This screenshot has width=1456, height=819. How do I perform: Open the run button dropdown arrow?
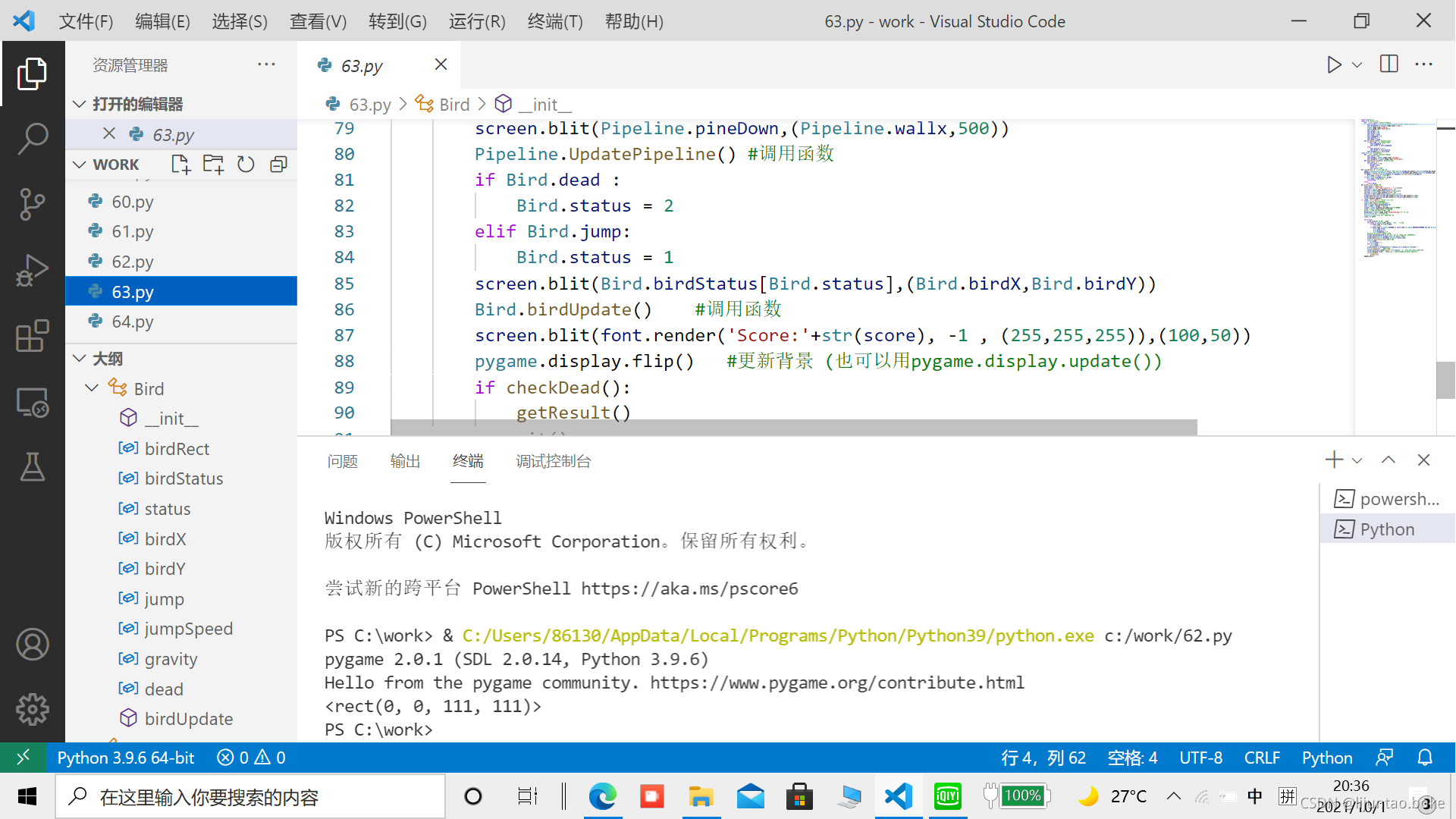(x=1357, y=65)
